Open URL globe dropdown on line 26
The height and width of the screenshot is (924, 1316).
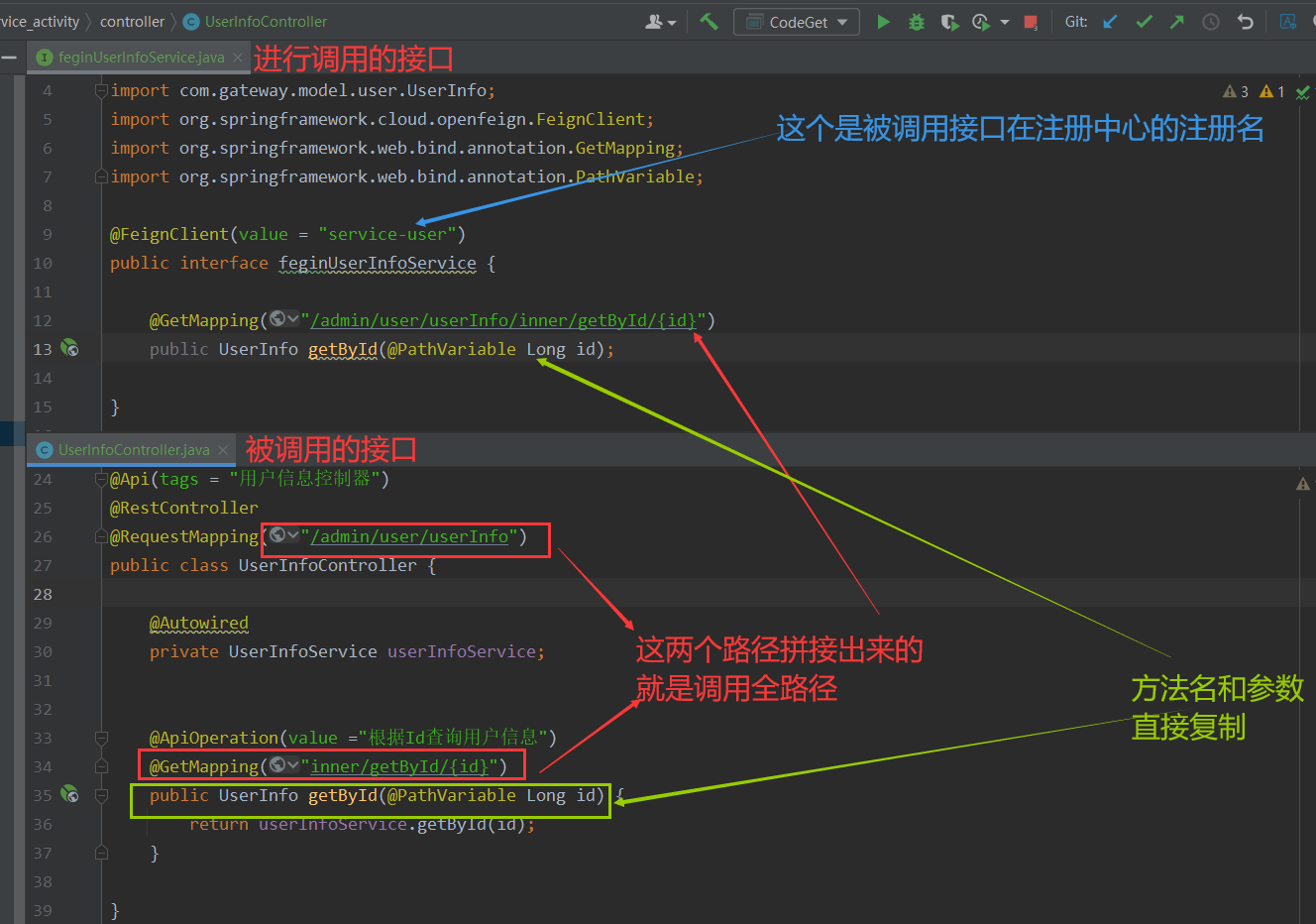[x=284, y=535]
